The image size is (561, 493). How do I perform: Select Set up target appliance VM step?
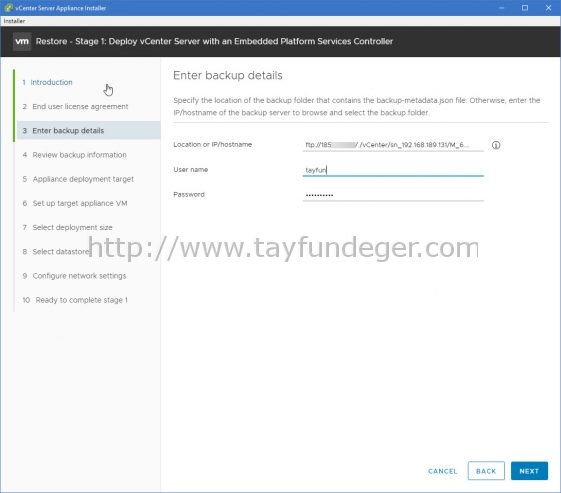coord(80,203)
